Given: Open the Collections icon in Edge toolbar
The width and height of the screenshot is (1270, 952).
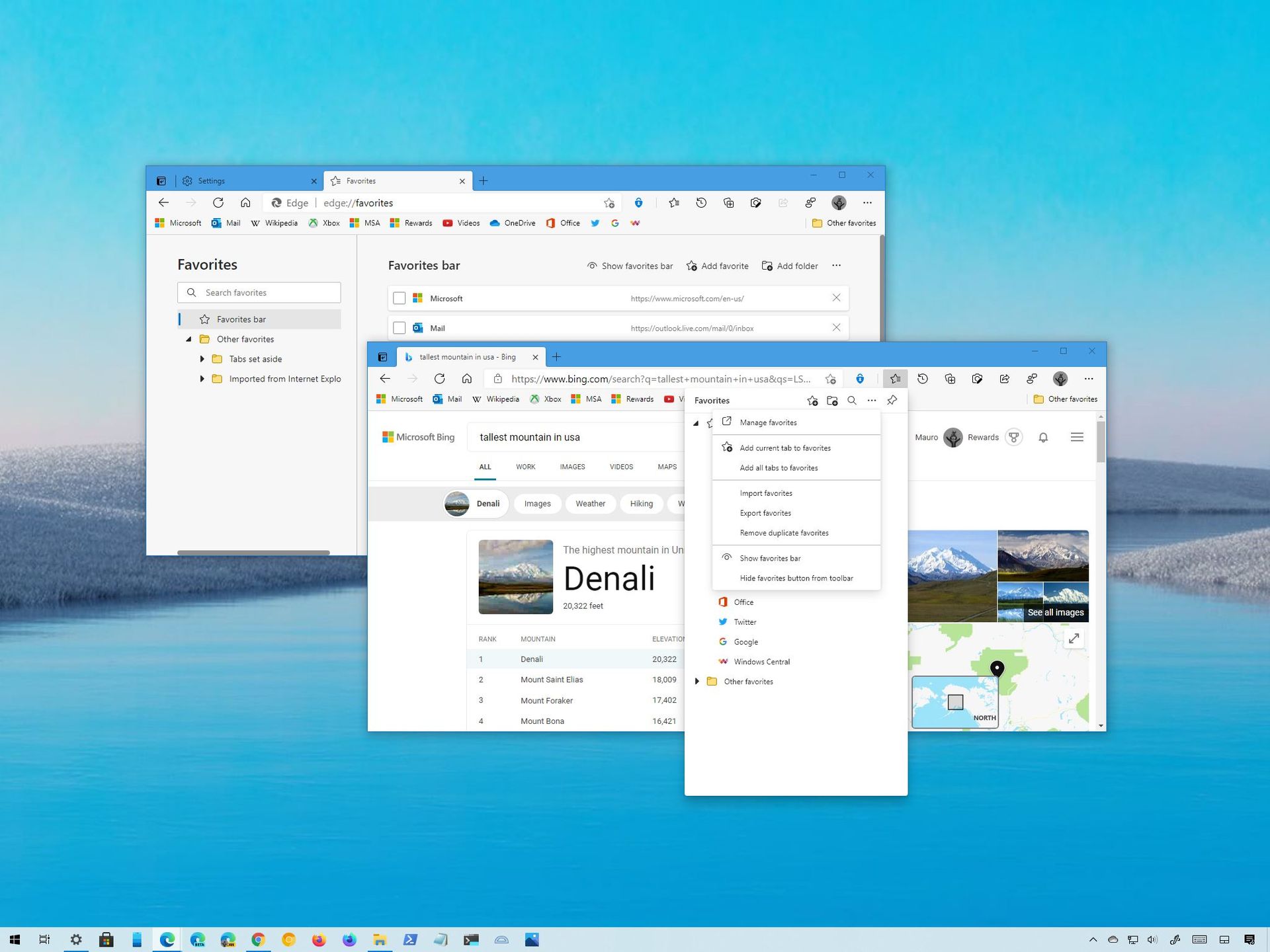Looking at the screenshot, I should click(x=950, y=378).
